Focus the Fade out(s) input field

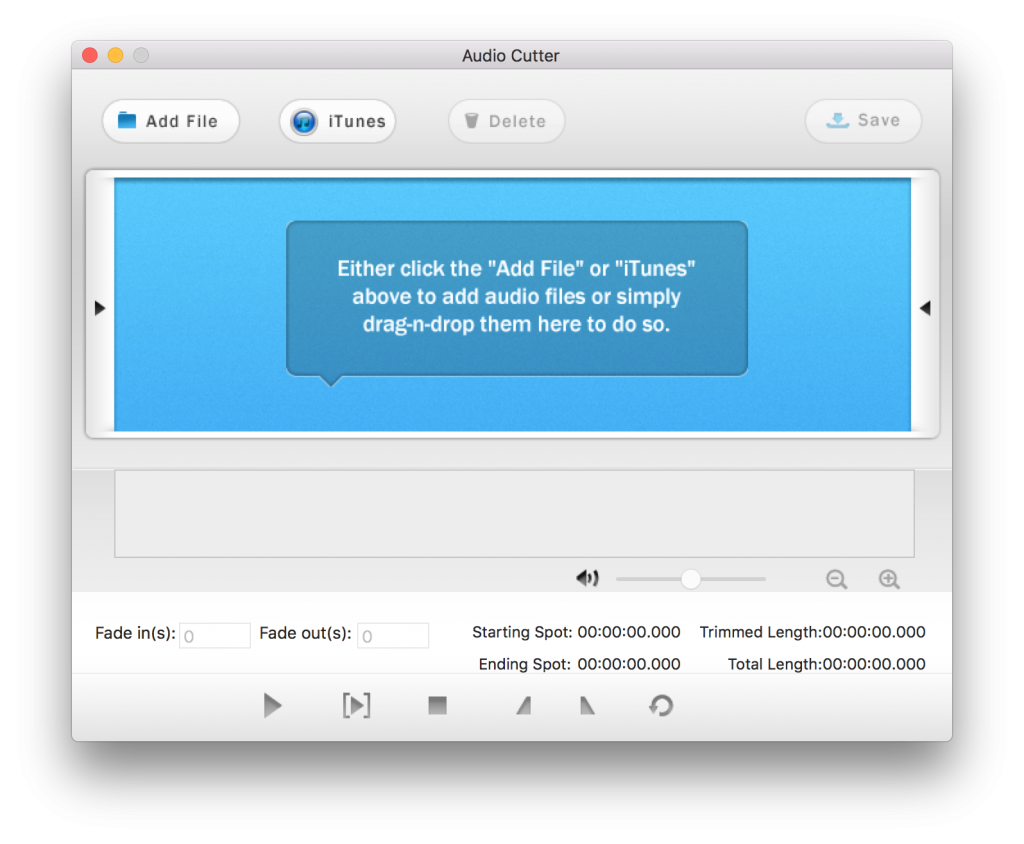pos(393,636)
